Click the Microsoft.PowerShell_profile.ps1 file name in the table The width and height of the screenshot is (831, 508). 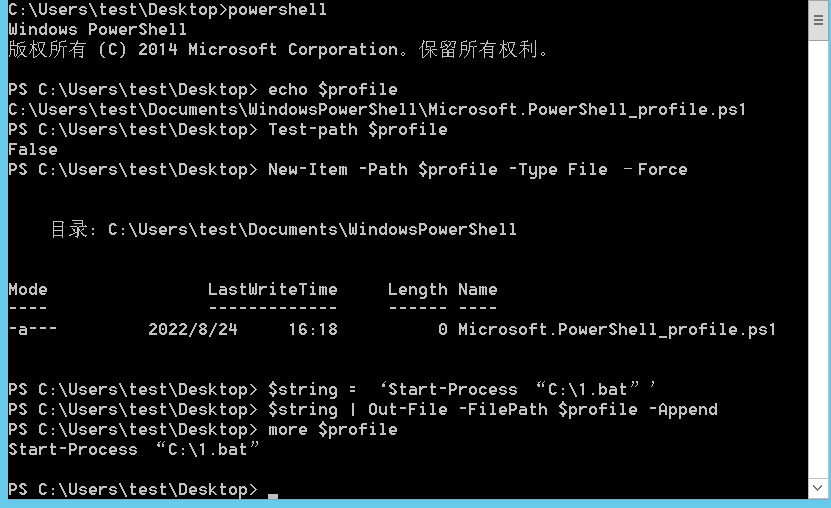coord(617,330)
